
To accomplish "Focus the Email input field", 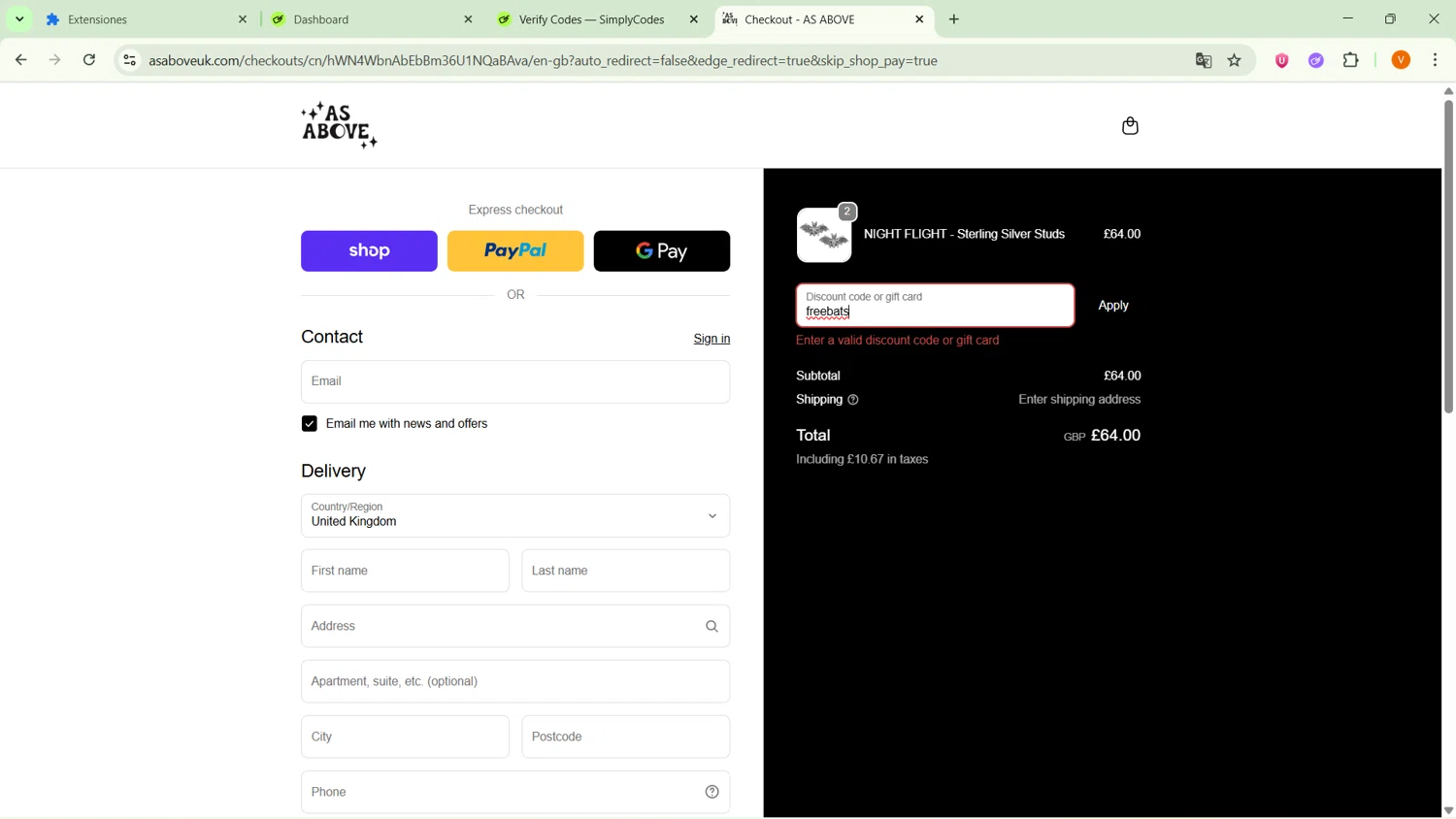I will 515,382.
